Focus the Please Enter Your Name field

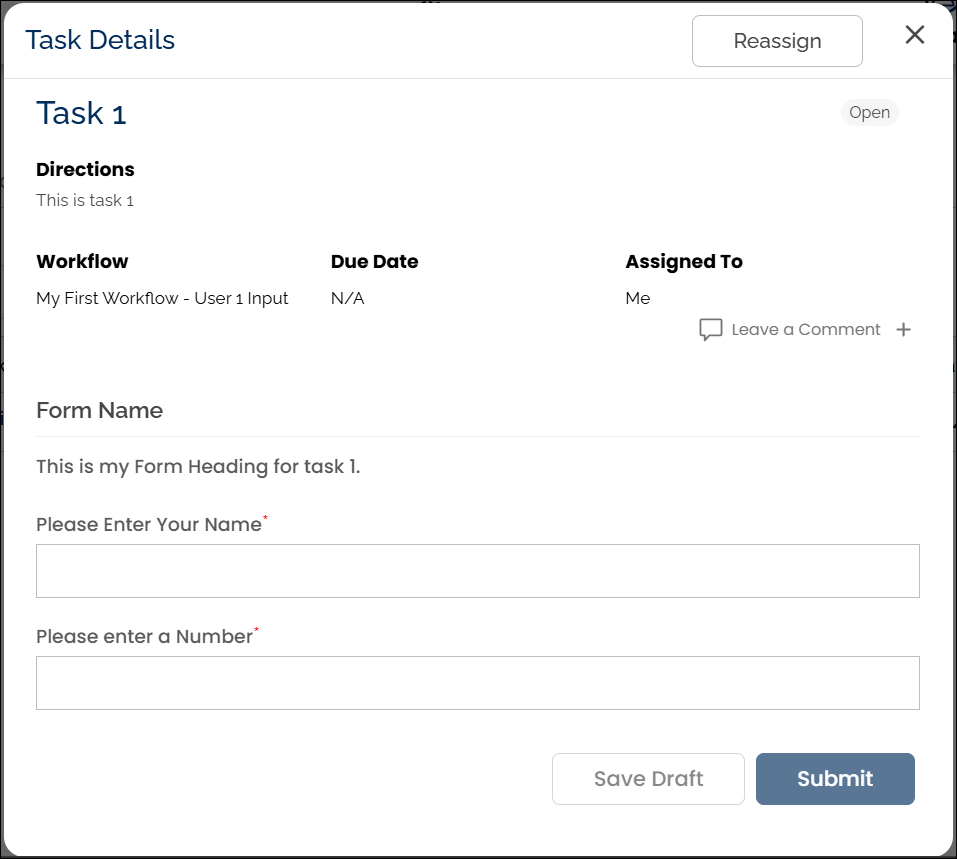click(x=477, y=571)
